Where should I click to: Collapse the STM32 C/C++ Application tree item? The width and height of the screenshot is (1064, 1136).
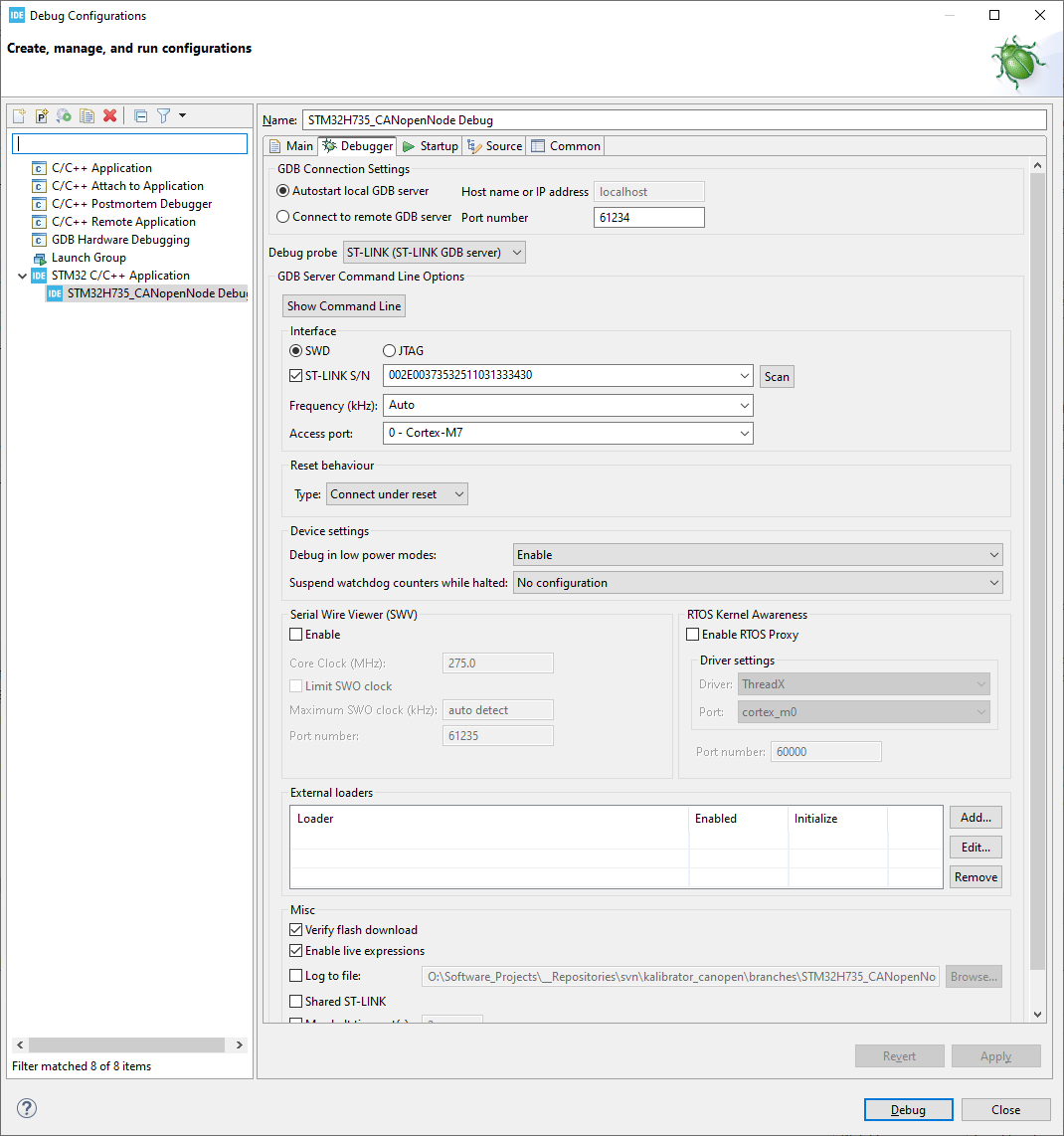tap(22, 275)
